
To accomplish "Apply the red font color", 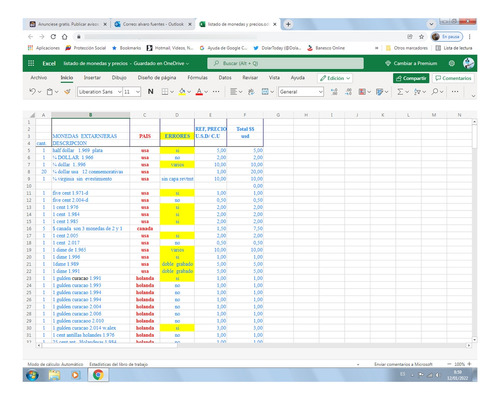I will click(x=199, y=92).
